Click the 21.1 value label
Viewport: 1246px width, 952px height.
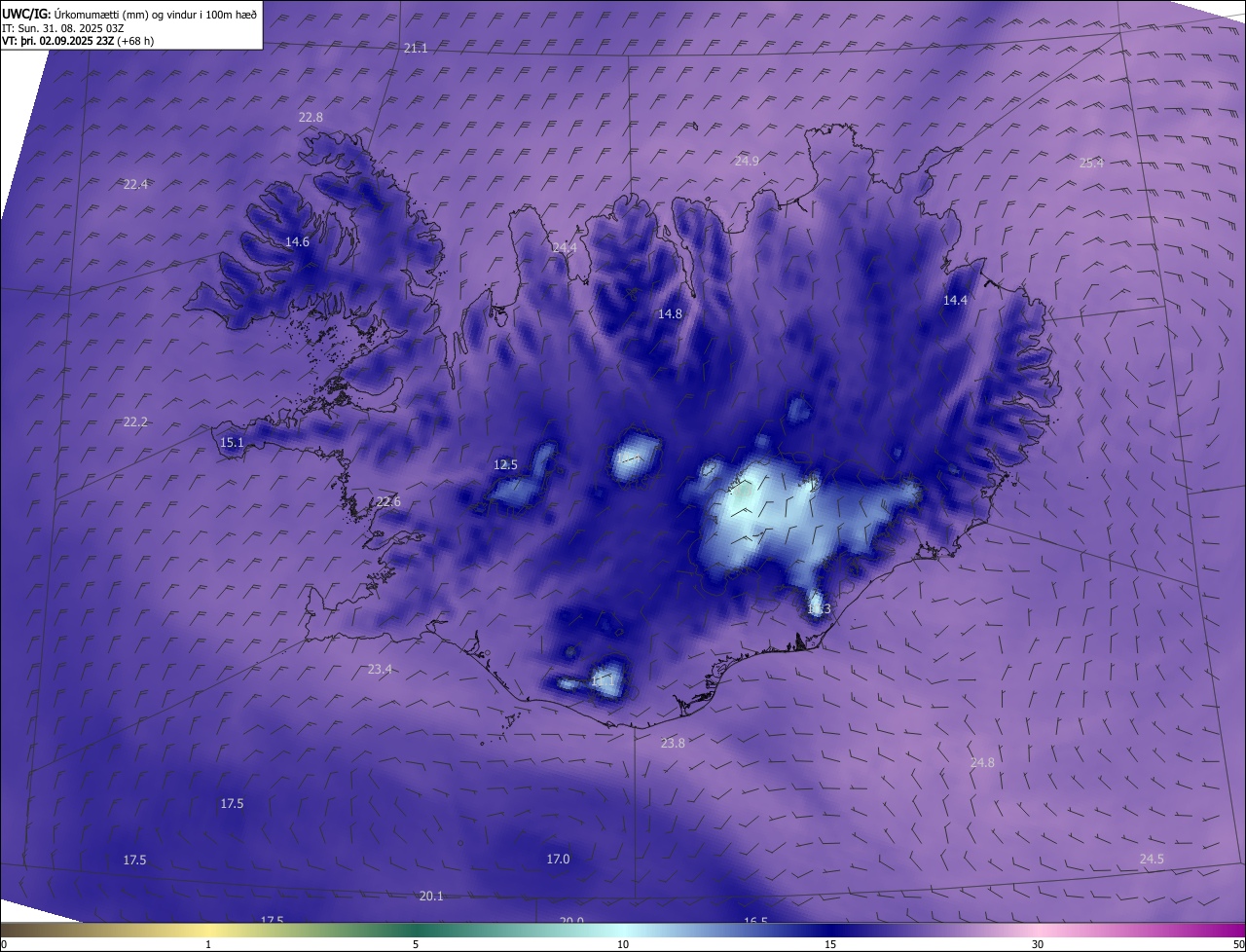tap(416, 48)
